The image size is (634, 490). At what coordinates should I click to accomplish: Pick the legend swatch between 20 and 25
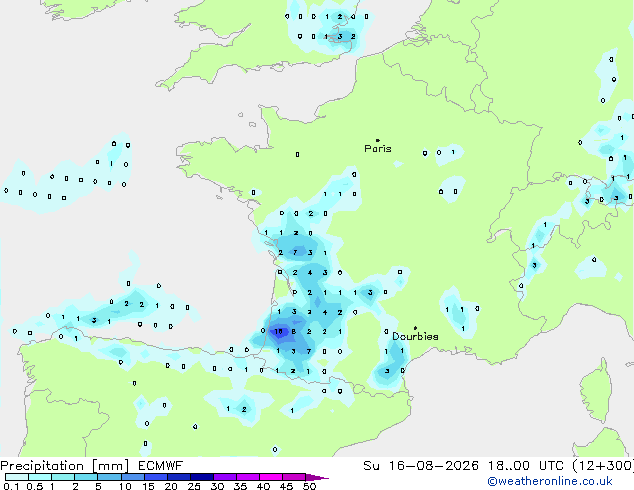point(178,477)
